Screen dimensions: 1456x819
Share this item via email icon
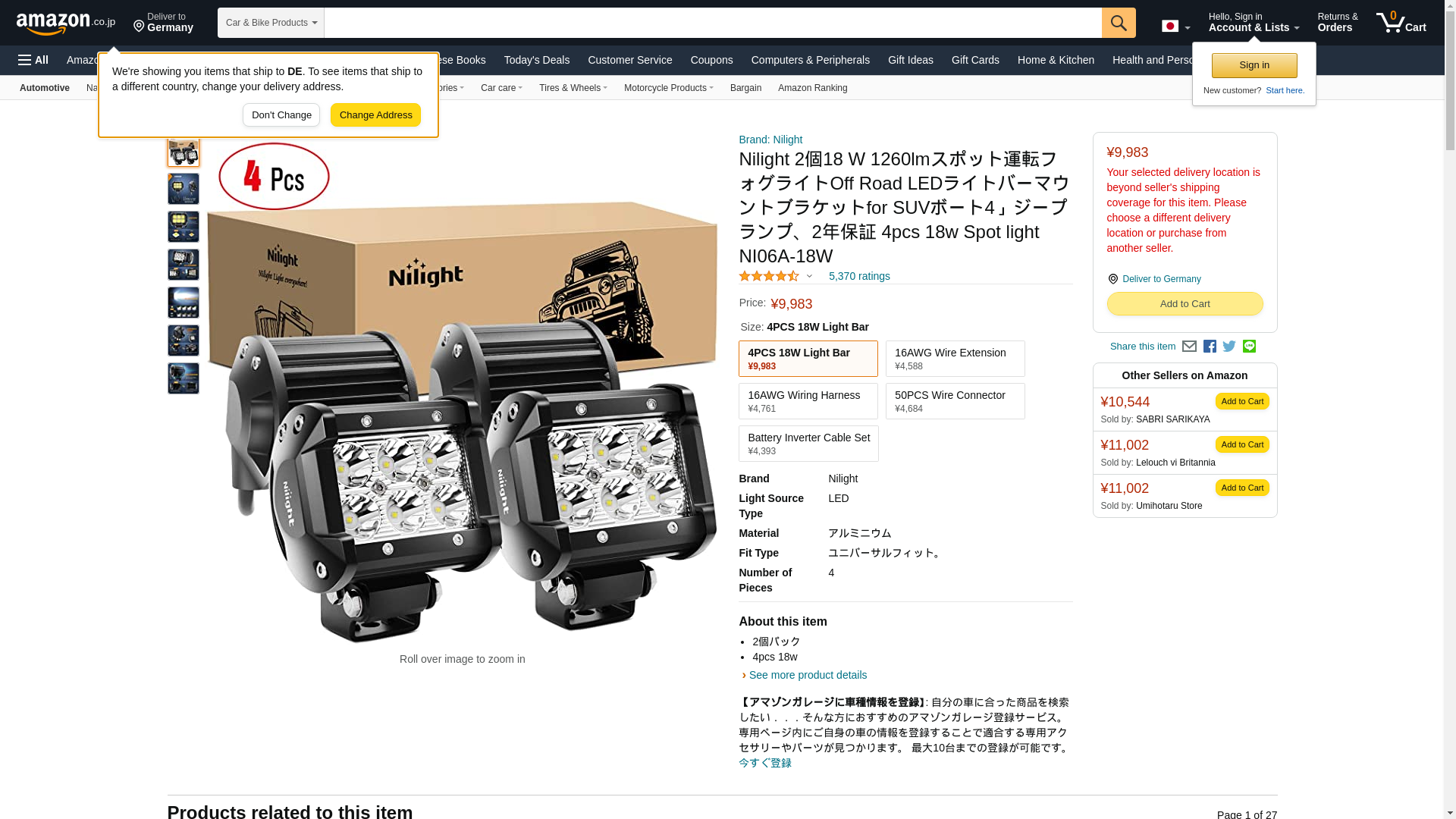click(1189, 347)
